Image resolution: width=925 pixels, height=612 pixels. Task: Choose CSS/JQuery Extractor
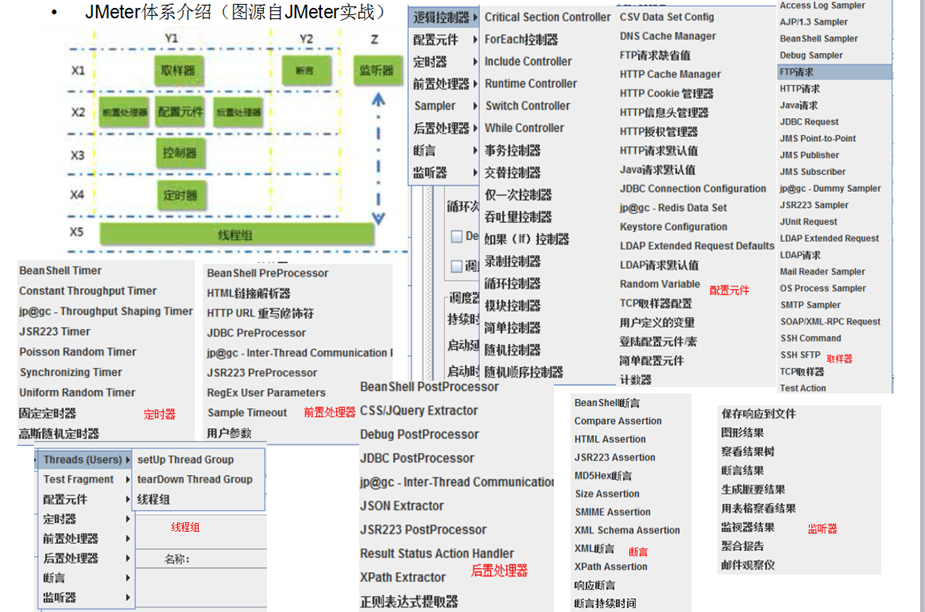tap(419, 411)
